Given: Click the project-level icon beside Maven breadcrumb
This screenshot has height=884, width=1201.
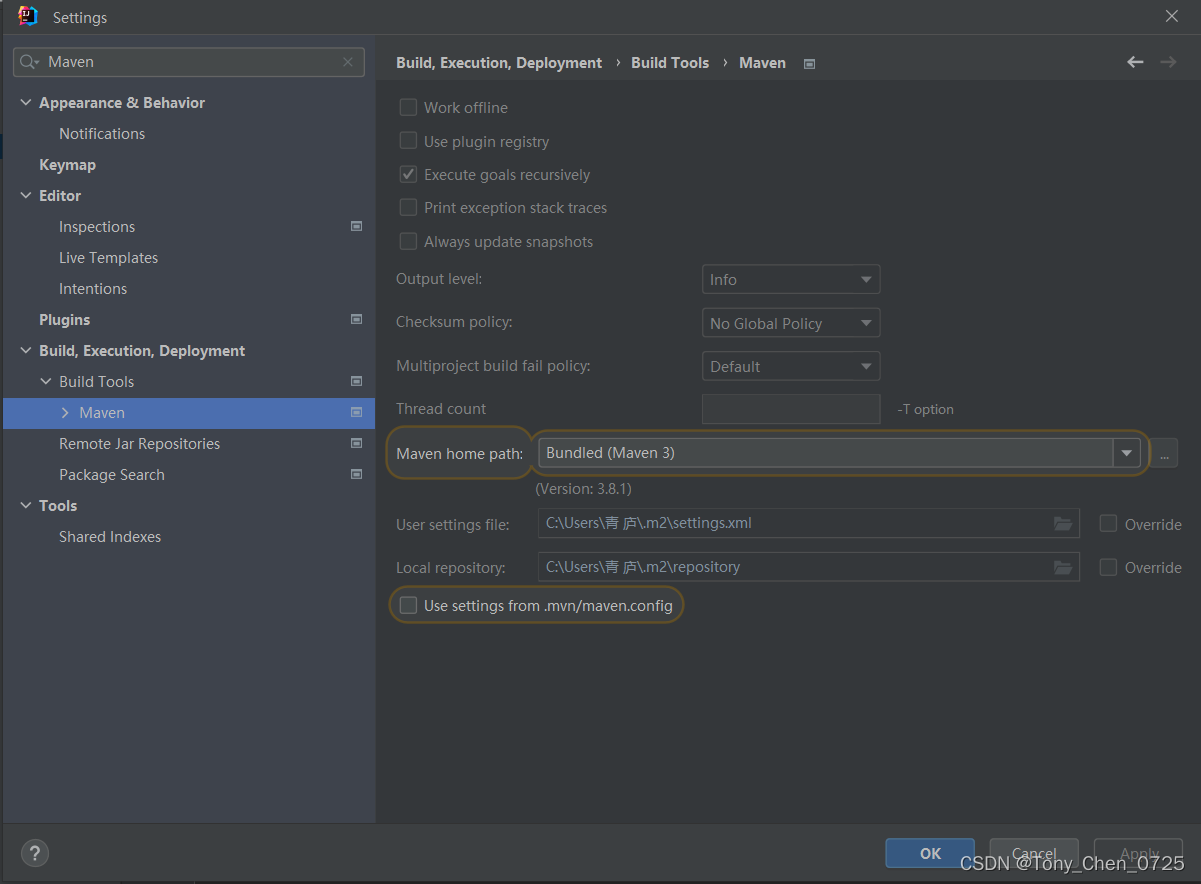Looking at the screenshot, I should [x=810, y=63].
